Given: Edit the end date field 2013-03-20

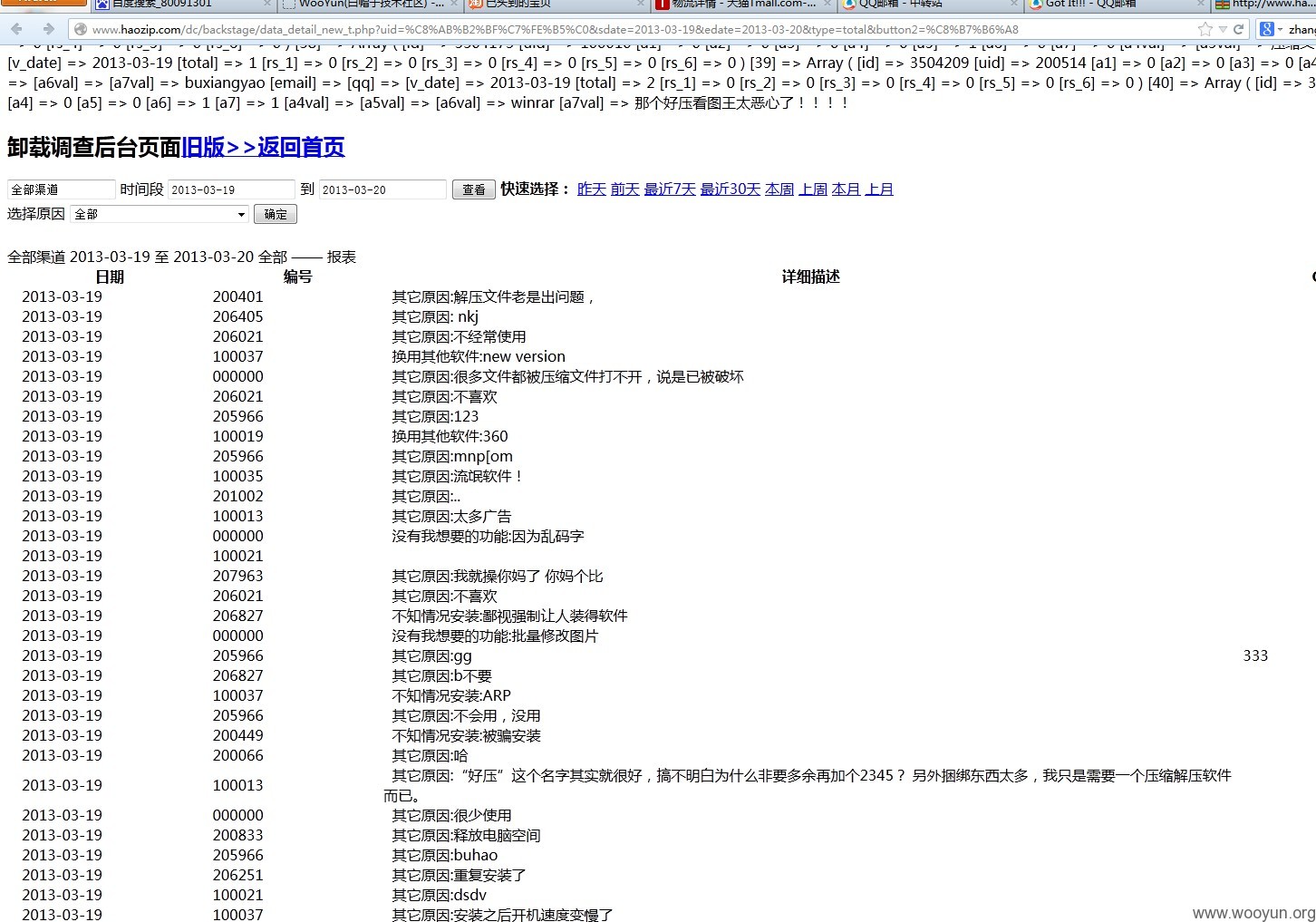Looking at the screenshot, I should pos(382,189).
